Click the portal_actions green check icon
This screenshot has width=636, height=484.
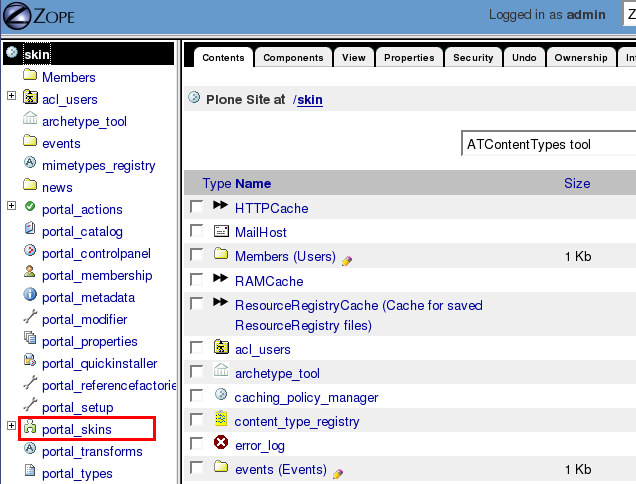pos(30,207)
